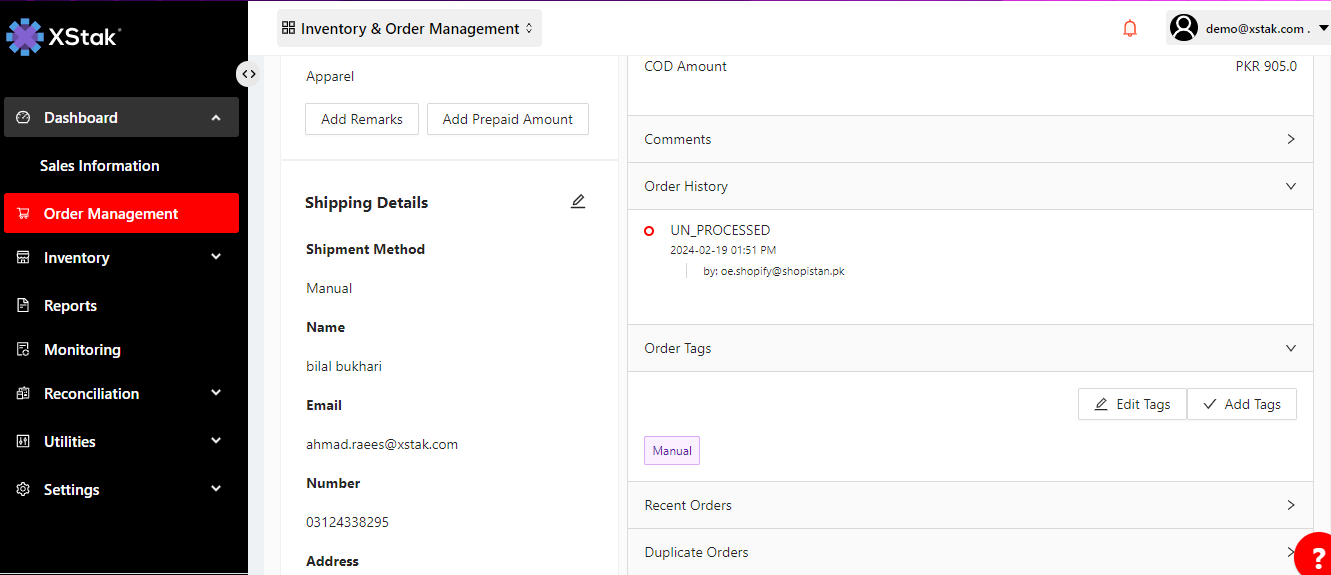Click the user avatar icon
Screen dimensions: 1331x575
tap(1184, 29)
